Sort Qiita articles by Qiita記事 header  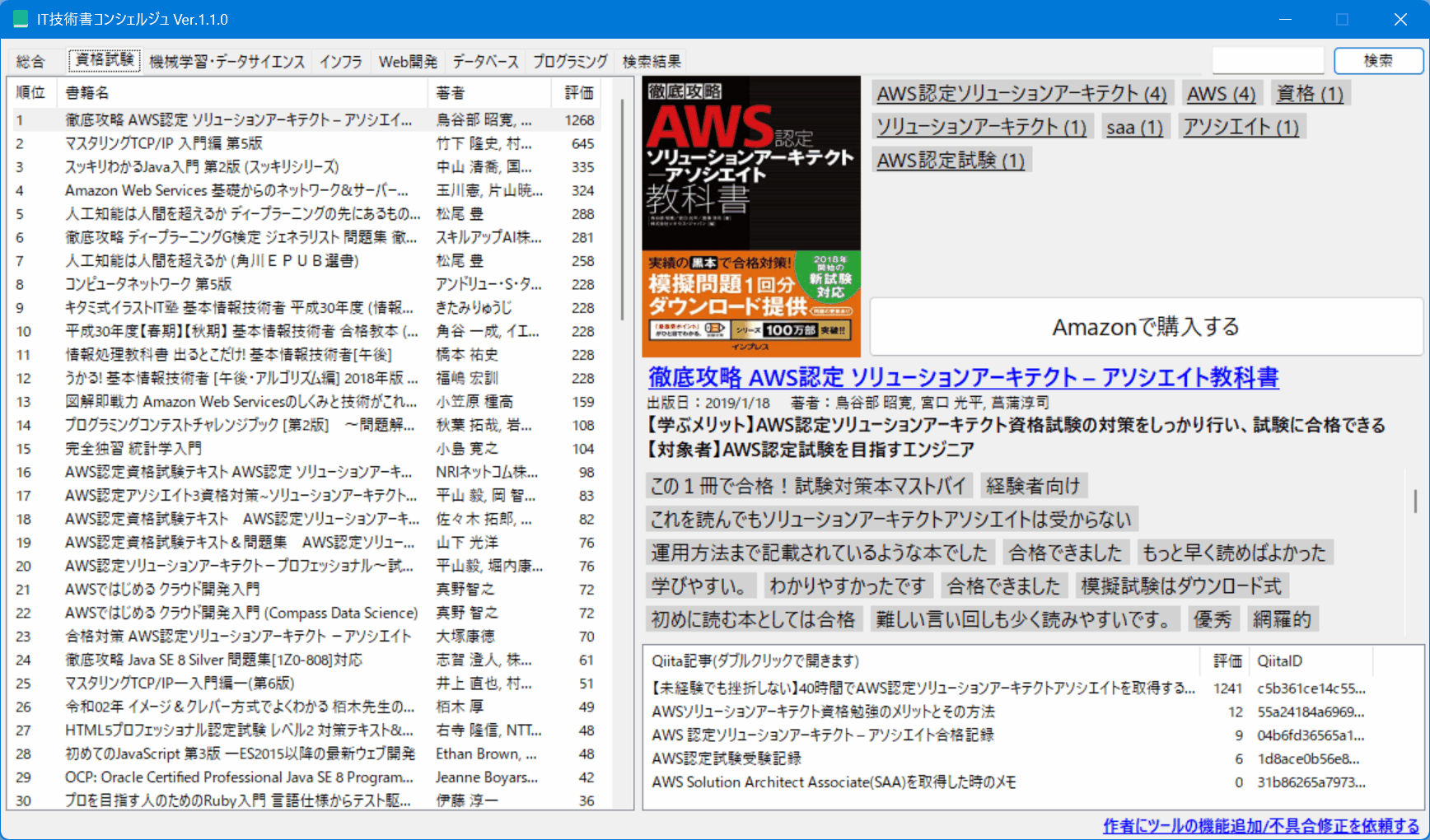coord(923,660)
